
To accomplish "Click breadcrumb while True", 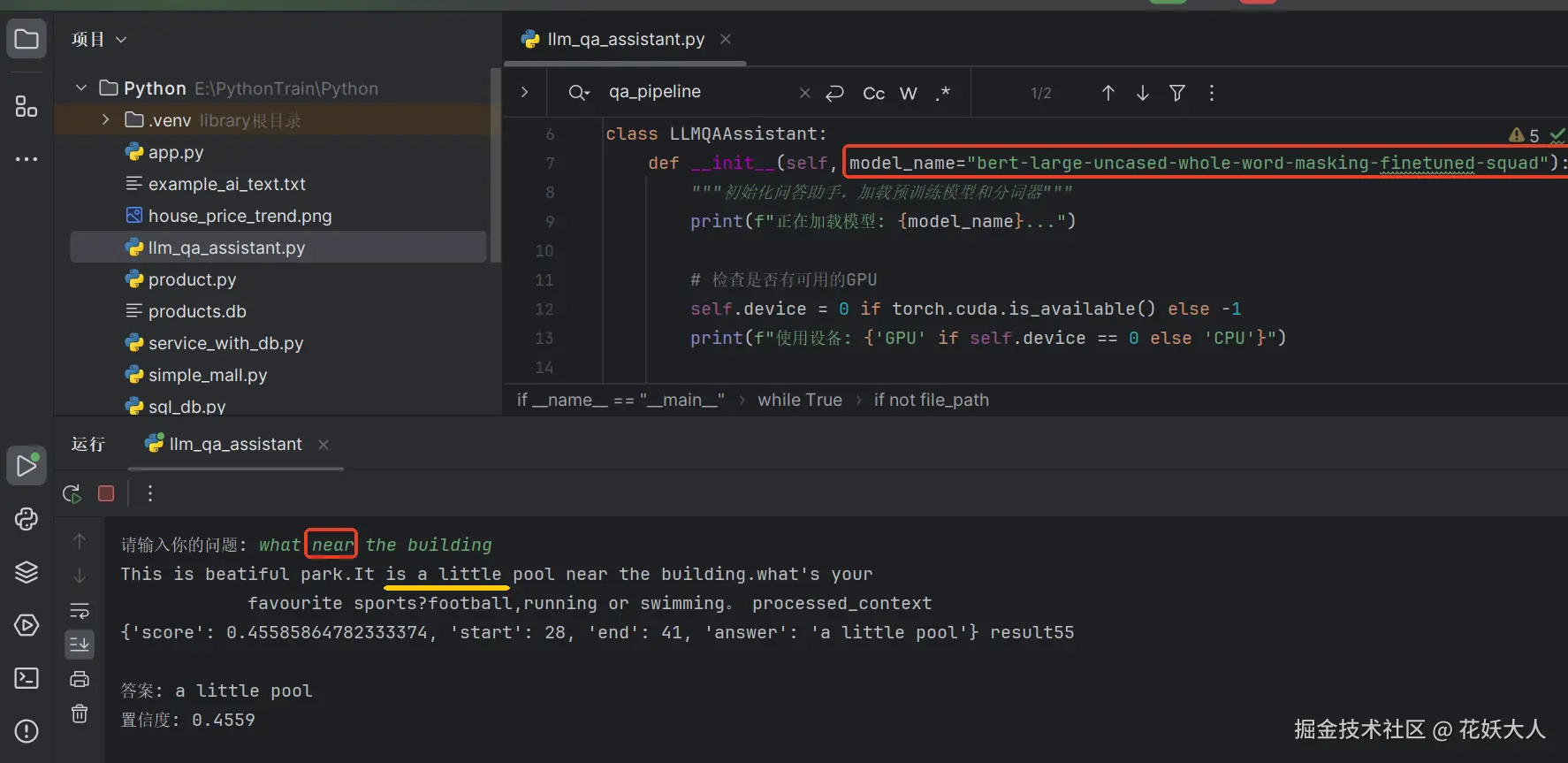I will click(x=800, y=400).
